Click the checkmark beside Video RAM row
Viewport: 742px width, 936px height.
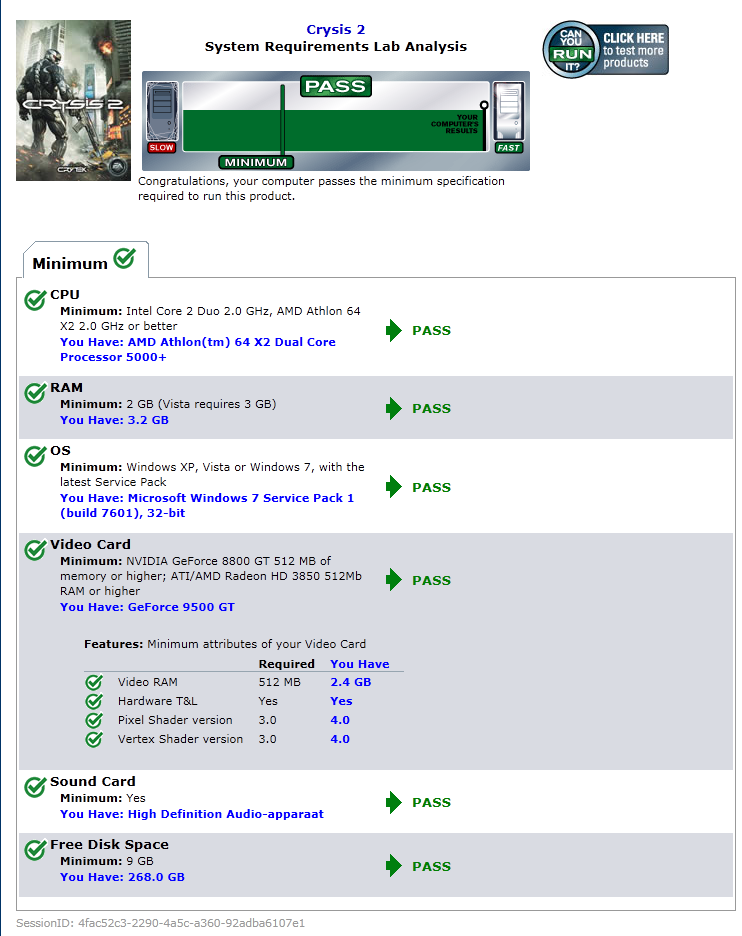pos(94,682)
